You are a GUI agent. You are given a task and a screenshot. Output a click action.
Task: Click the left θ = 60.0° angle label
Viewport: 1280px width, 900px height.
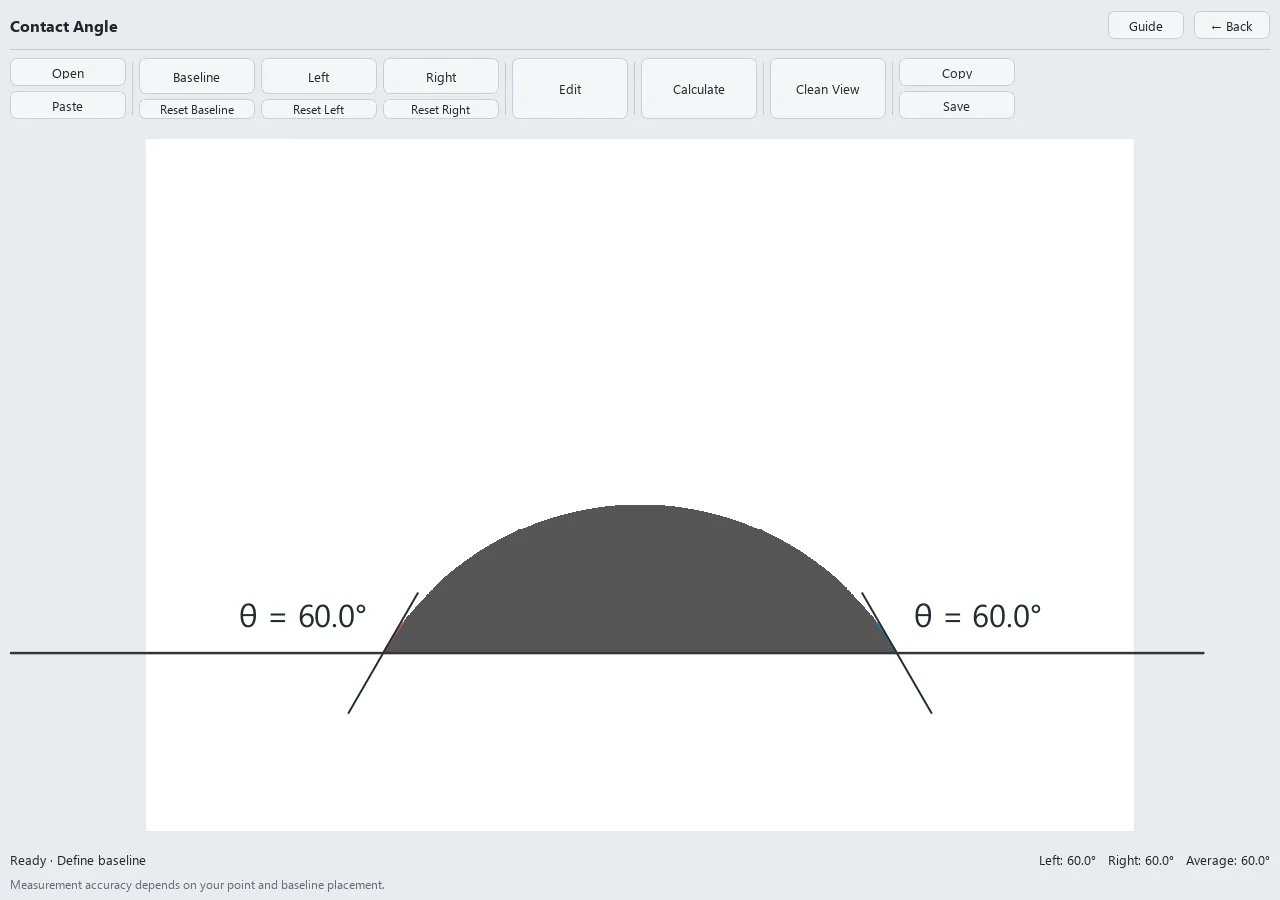coord(303,616)
